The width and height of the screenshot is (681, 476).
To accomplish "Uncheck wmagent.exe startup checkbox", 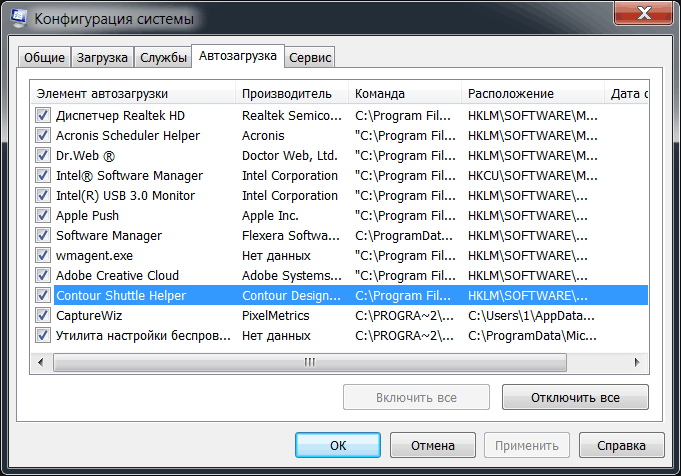I will tap(43, 255).
